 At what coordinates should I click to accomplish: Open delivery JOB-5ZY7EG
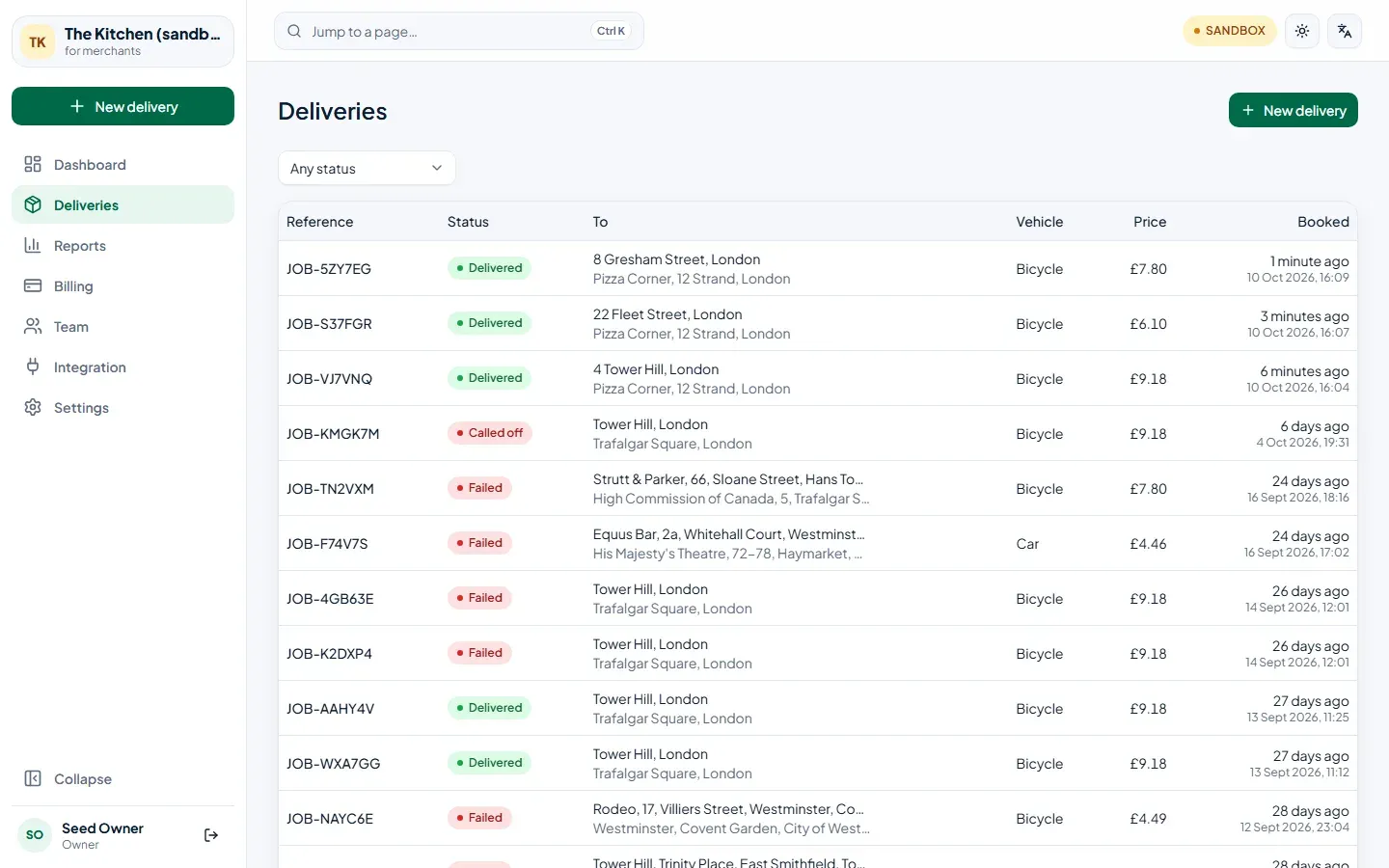(x=329, y=269)
